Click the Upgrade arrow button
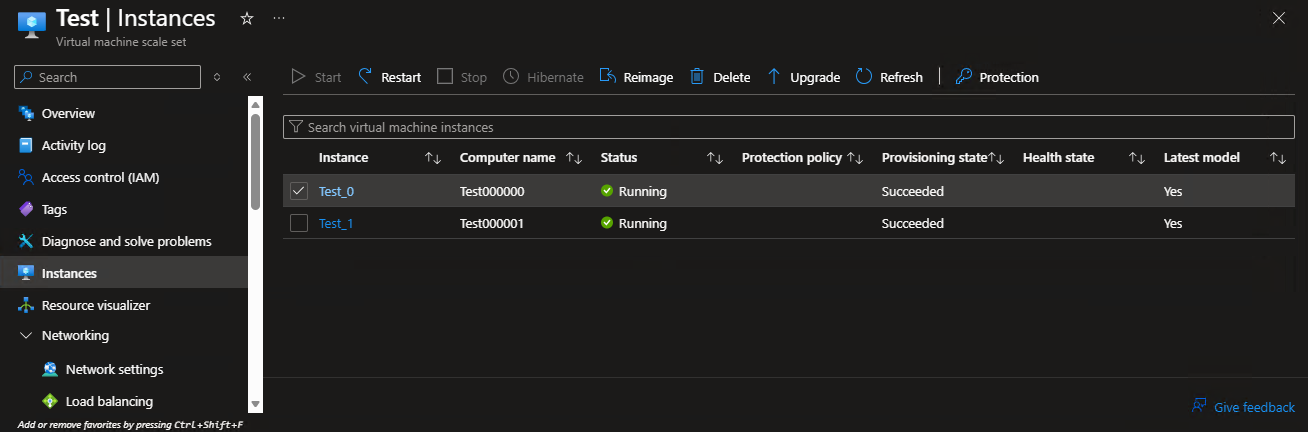 [803, 77]
